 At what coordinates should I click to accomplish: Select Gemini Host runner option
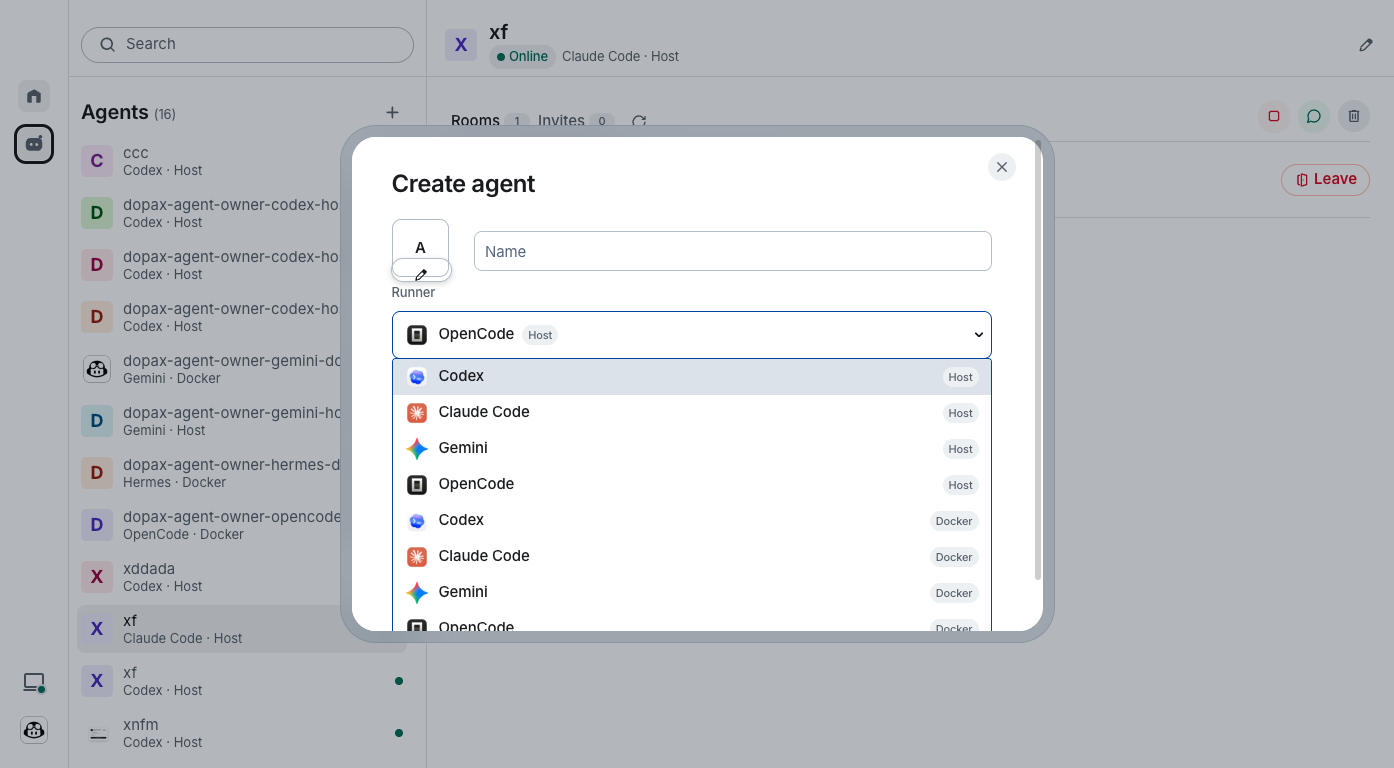691,449
